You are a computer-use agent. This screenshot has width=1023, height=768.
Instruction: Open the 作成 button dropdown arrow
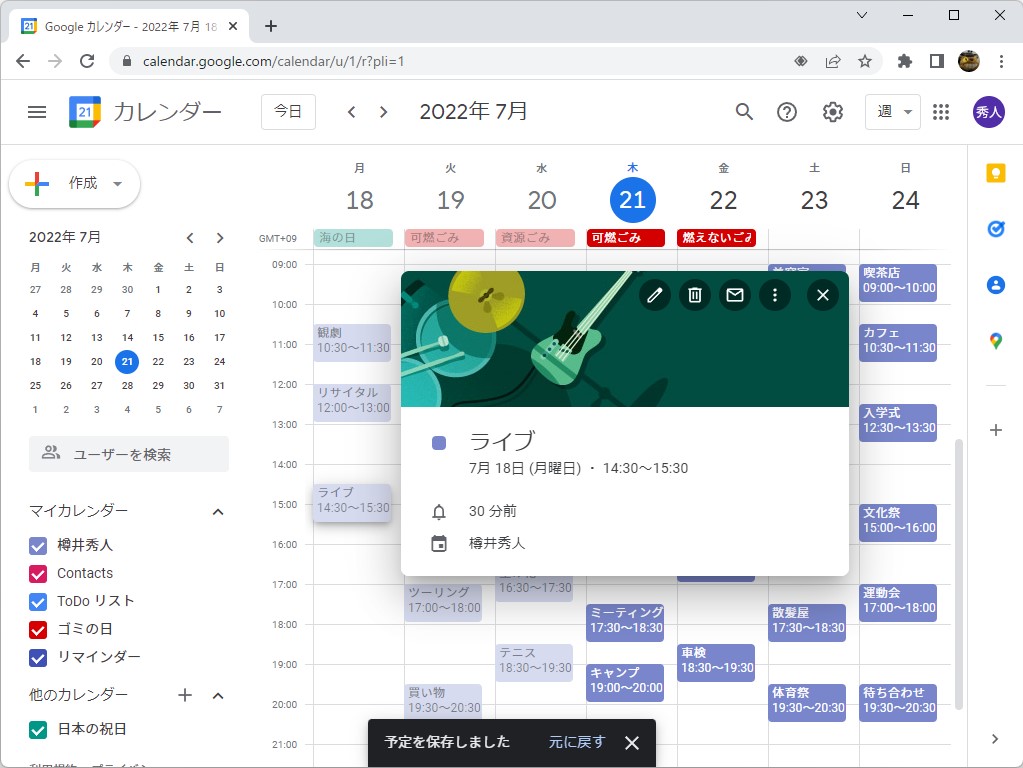pos(116,184)
